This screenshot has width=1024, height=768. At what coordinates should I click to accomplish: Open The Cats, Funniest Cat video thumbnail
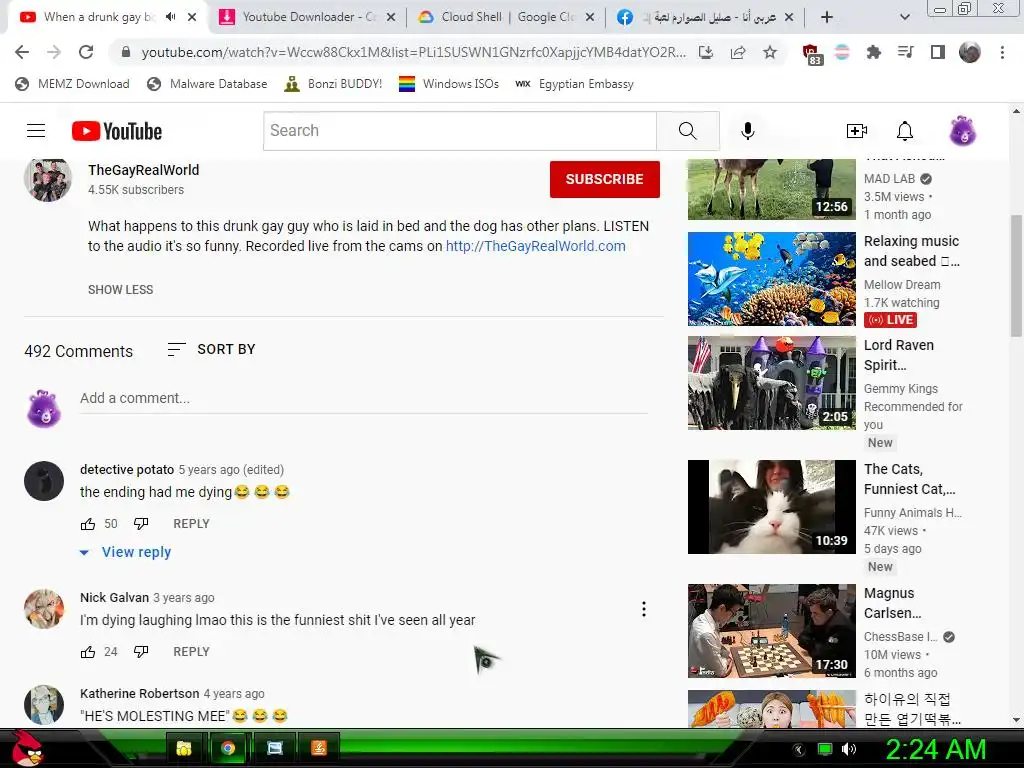point(771,507)
